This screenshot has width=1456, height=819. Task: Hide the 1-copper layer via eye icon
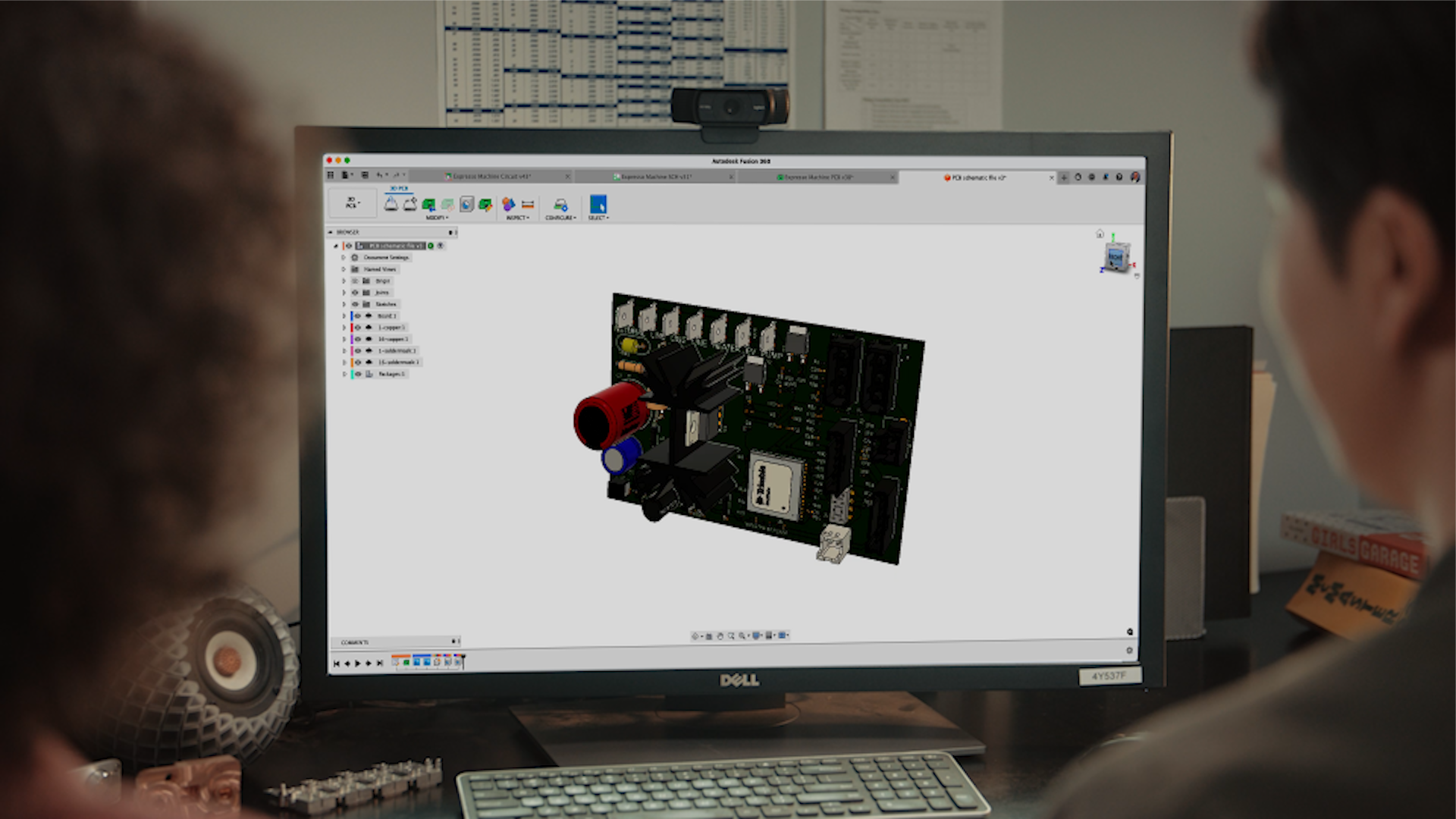click(359, 328)
